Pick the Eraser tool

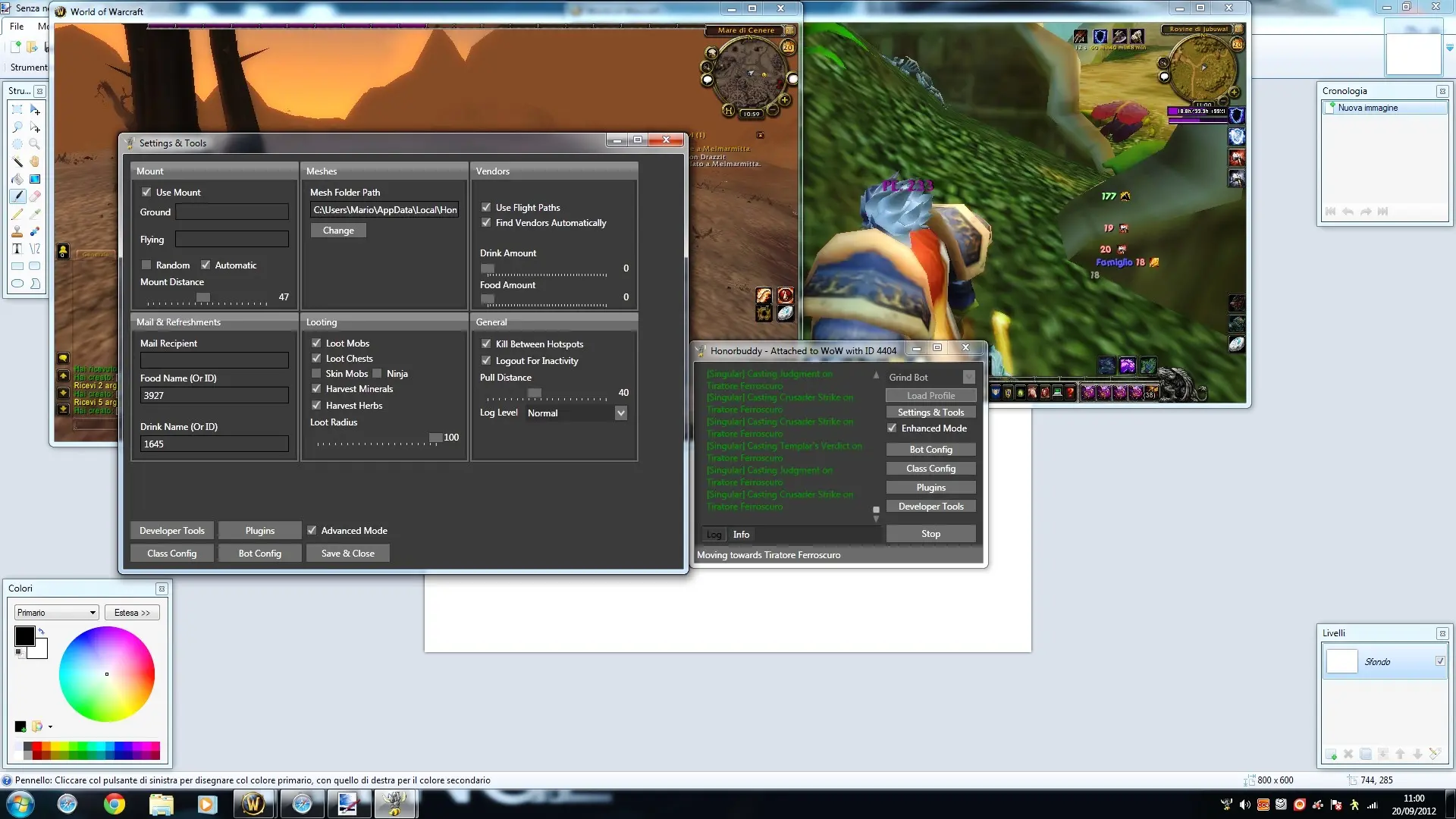(x=35, y=196)
